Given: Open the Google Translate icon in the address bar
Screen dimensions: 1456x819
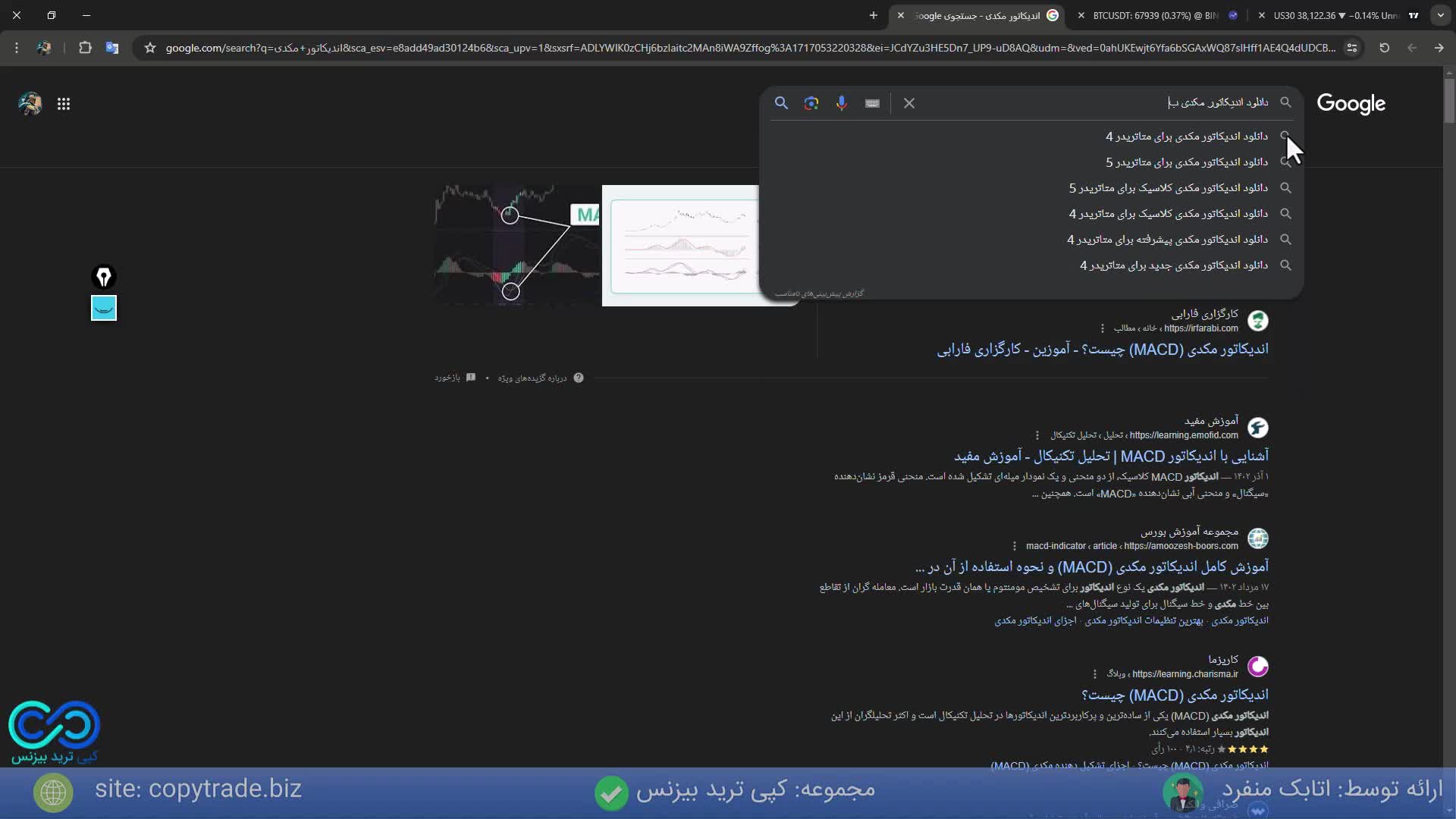Looking at the screenshot, I should click(112, 48).
